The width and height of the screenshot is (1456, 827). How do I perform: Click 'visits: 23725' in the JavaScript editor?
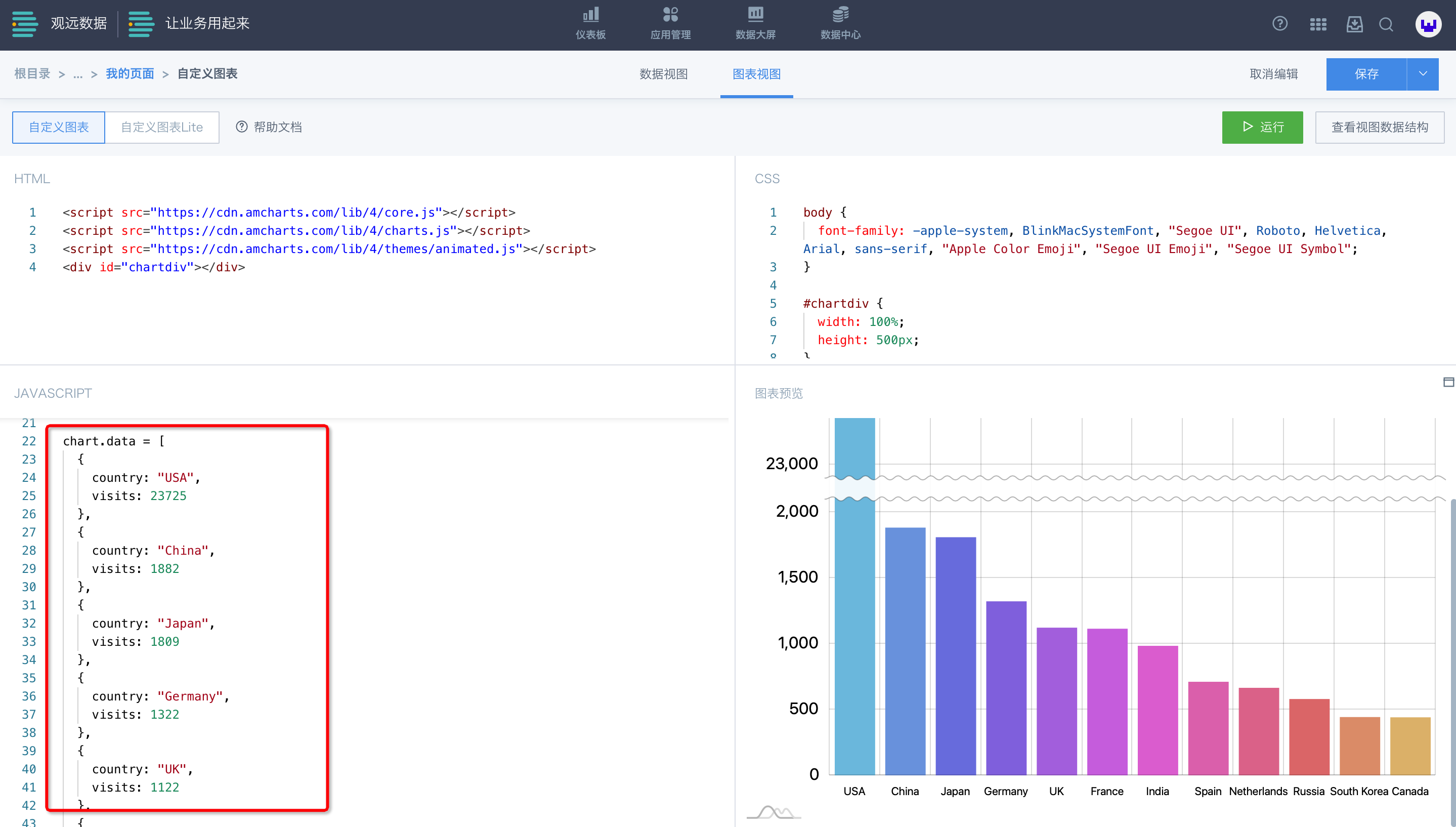(139, 496)
